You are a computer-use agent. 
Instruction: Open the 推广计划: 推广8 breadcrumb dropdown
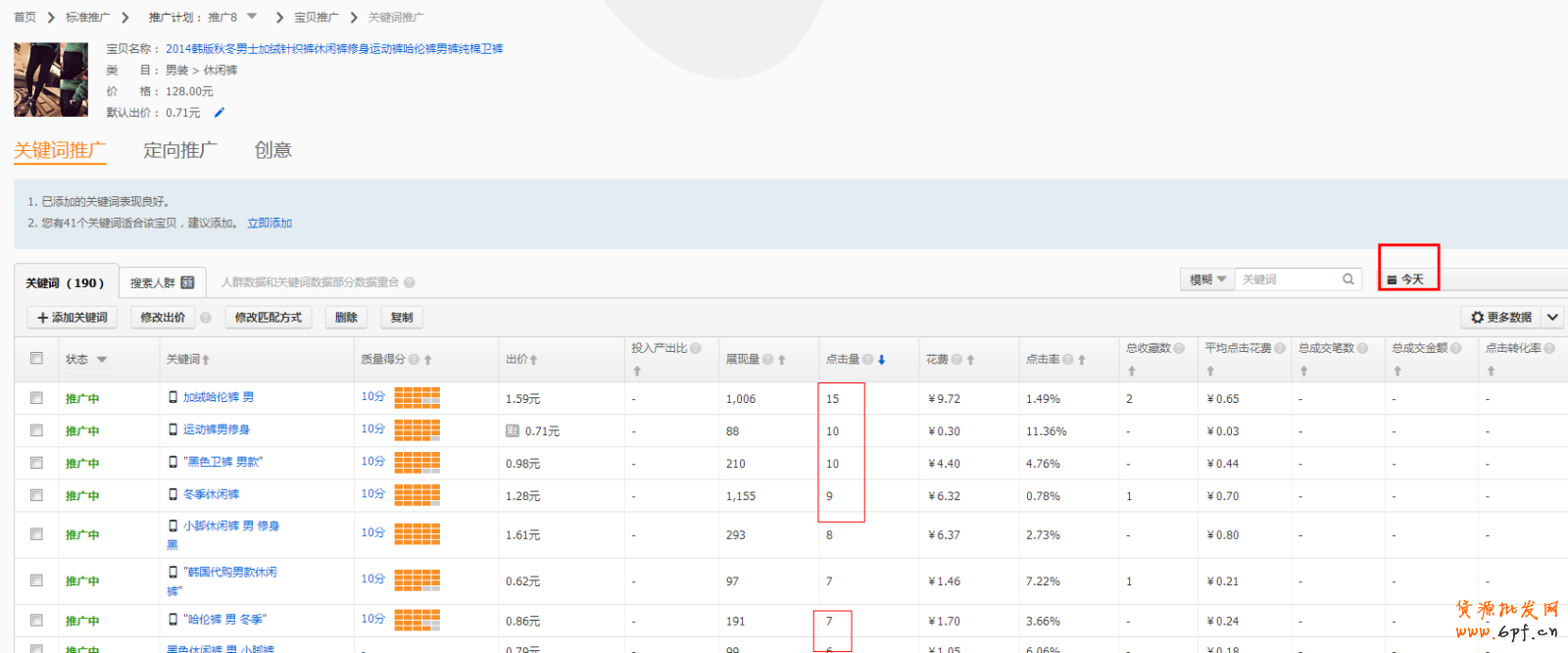(x=252, y=17)
